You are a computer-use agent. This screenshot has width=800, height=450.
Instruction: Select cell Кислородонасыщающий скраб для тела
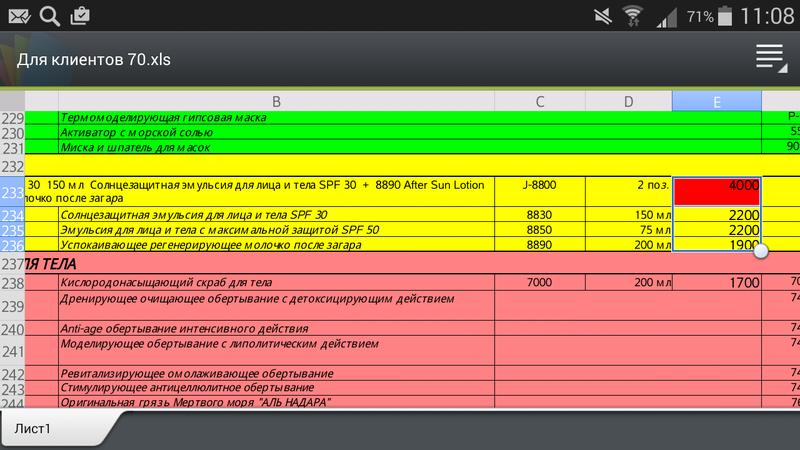(x=276, y=282)
